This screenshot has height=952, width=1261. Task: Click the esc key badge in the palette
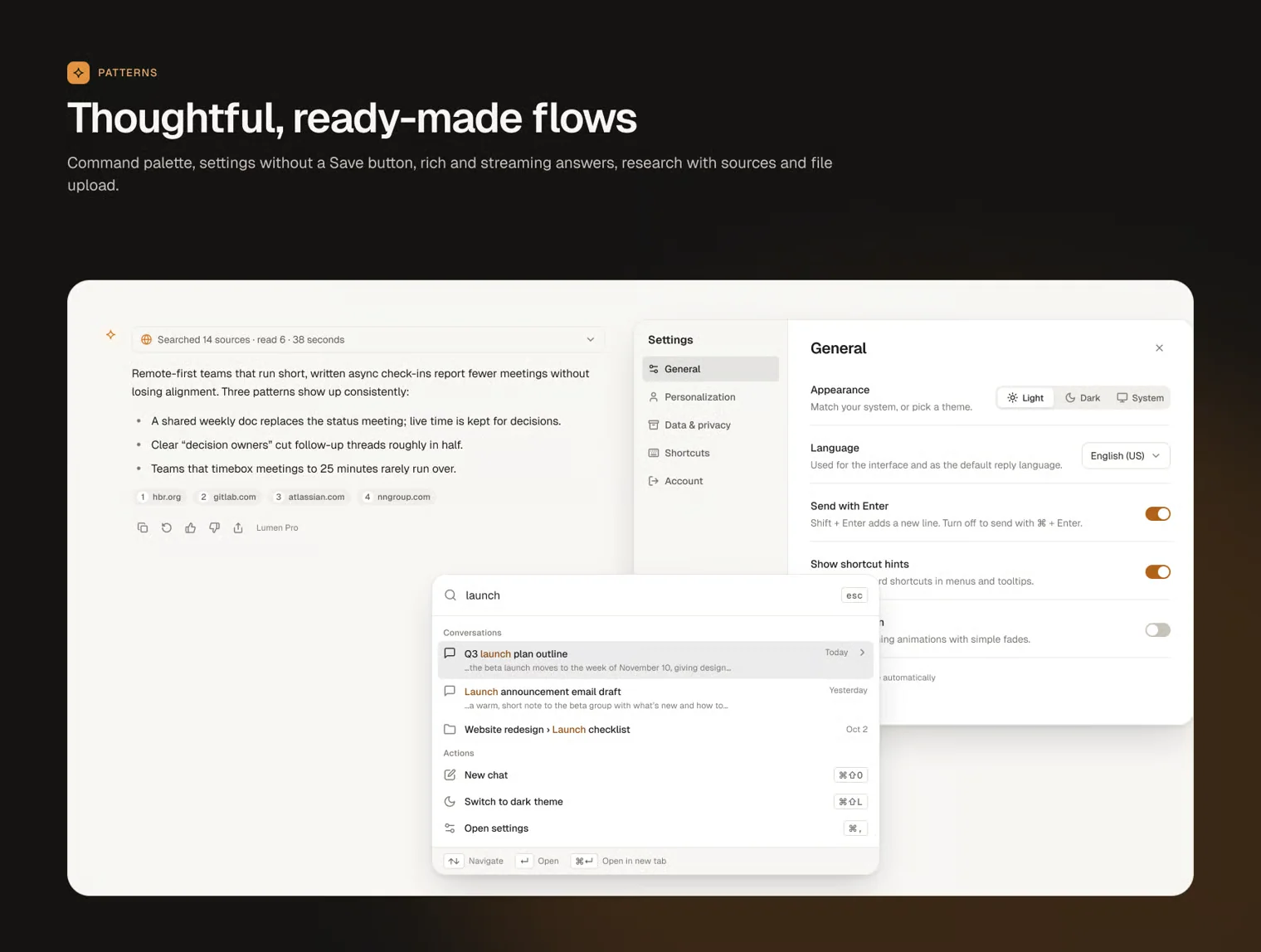[x=854, y=595]
